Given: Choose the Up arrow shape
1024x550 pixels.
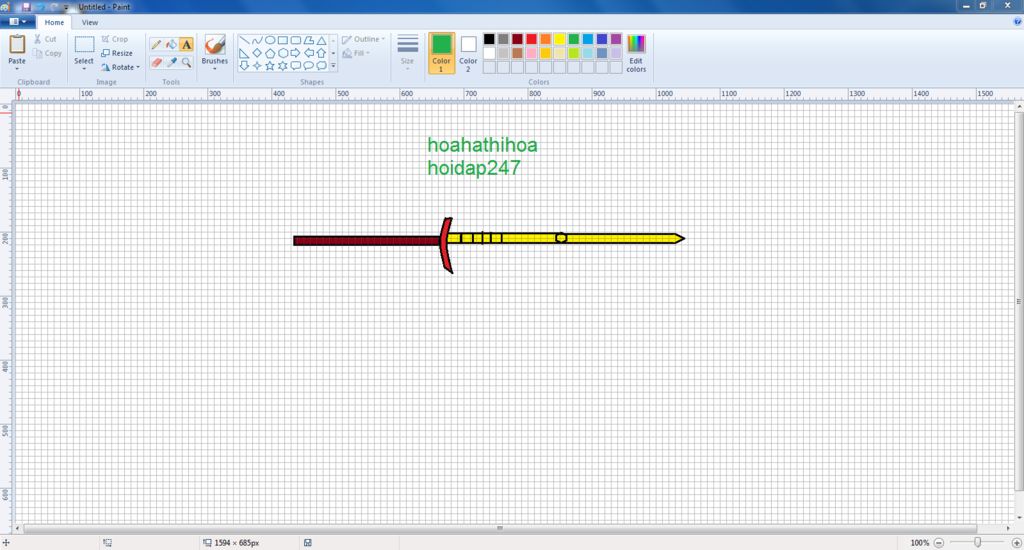Looking at the screenshot, I should [x=321, y=53].
